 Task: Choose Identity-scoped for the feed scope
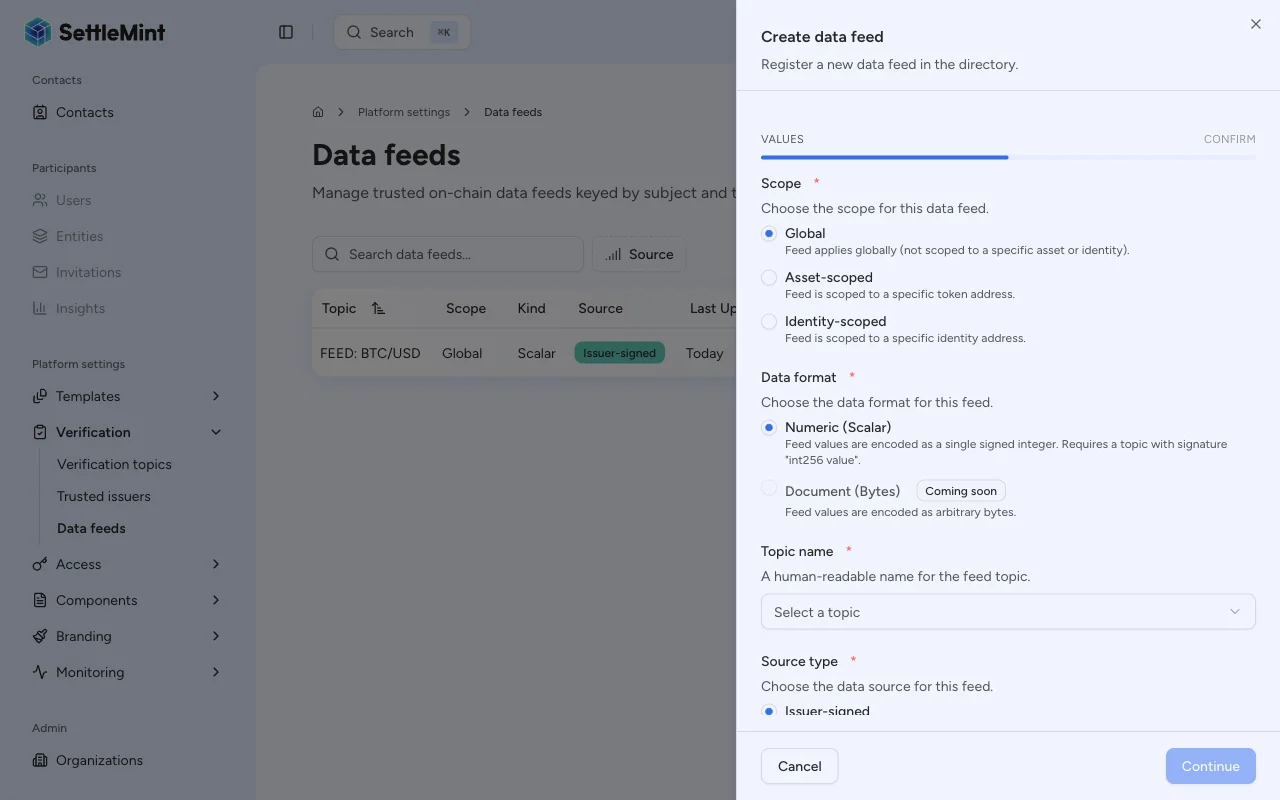pyautogui.click(x=769, y=321)
